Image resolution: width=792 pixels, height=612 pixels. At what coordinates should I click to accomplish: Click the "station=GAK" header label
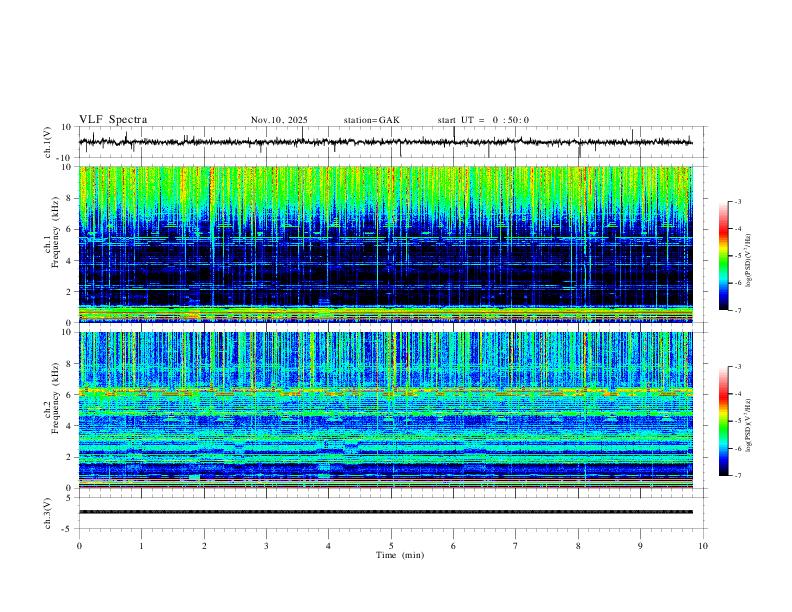(x=372, y=120)
